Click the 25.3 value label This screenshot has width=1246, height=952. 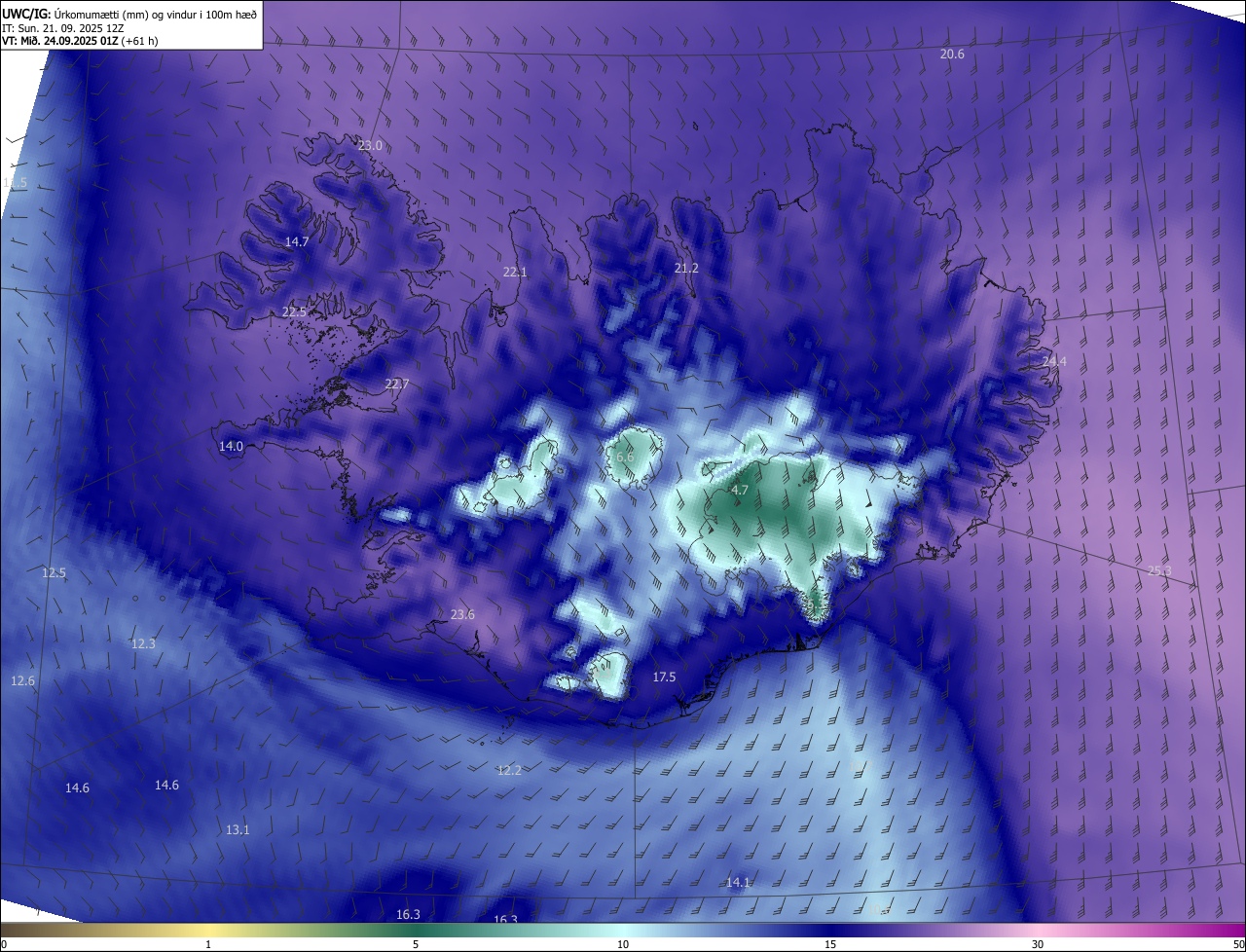[1158, 571]
